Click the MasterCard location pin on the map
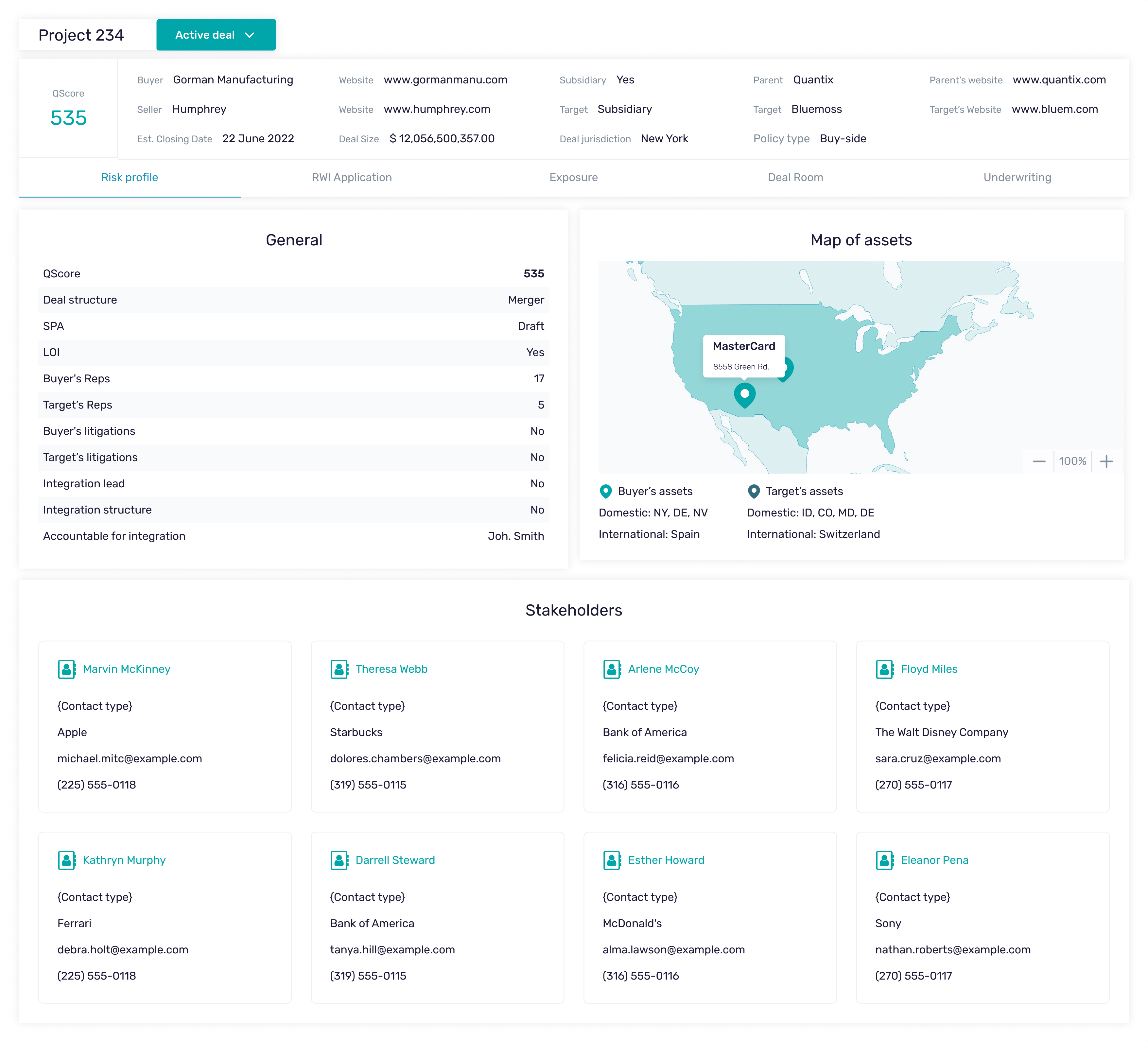Screen dimensions: 1148x1042 pos(744,395)
